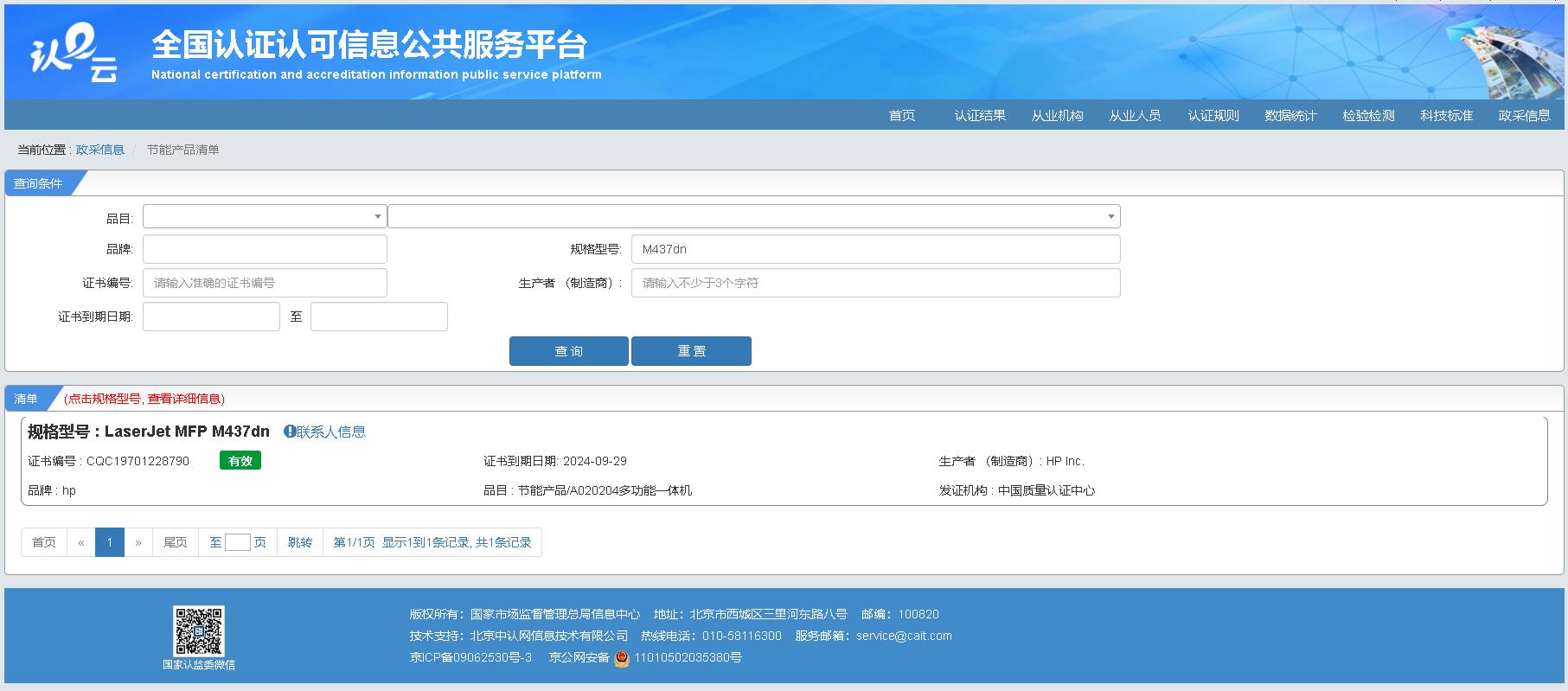1568x691 pixels.
Task: Open 认证结果 navigation menu
Action: (x=980, y=116)
